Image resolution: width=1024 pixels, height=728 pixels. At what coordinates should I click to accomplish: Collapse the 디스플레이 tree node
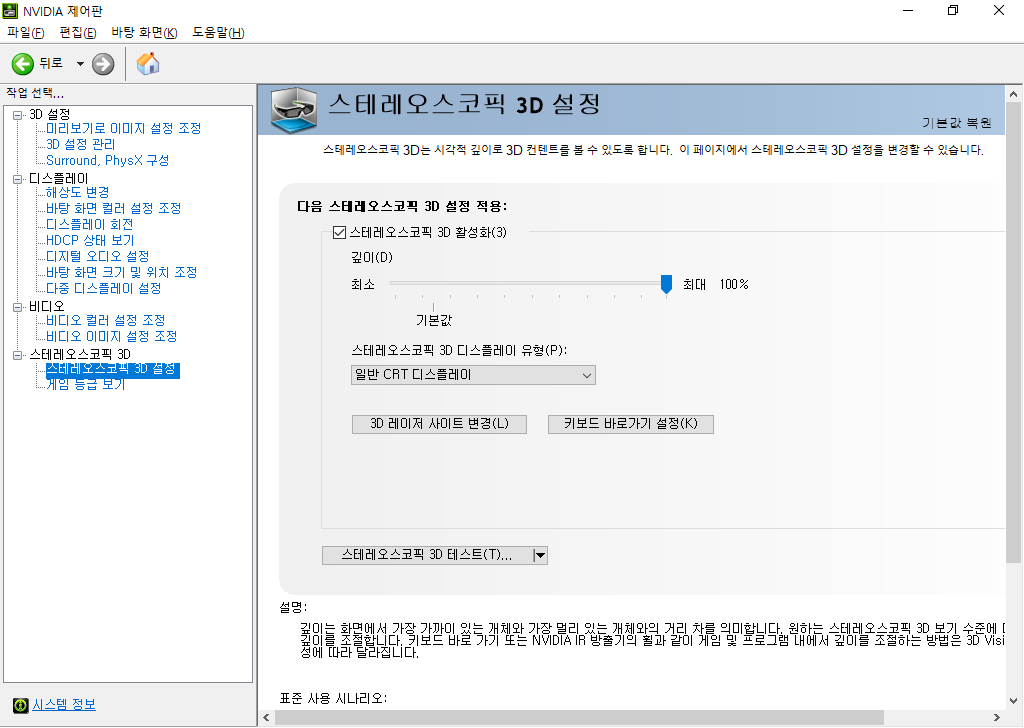click(18, 179)
